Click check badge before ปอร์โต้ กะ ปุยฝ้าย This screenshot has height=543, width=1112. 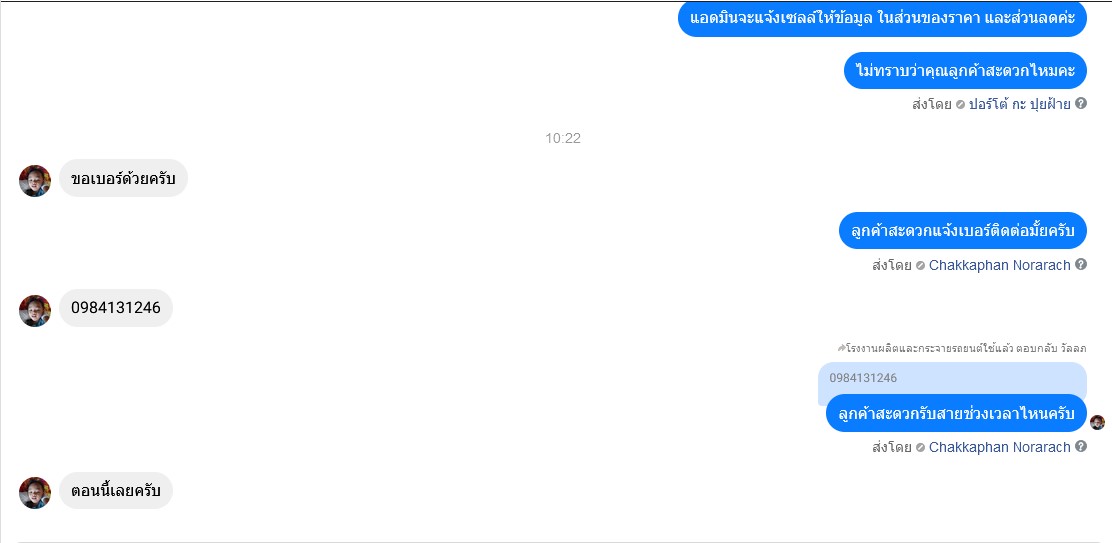pyautogui.click(x=960, y=105)
